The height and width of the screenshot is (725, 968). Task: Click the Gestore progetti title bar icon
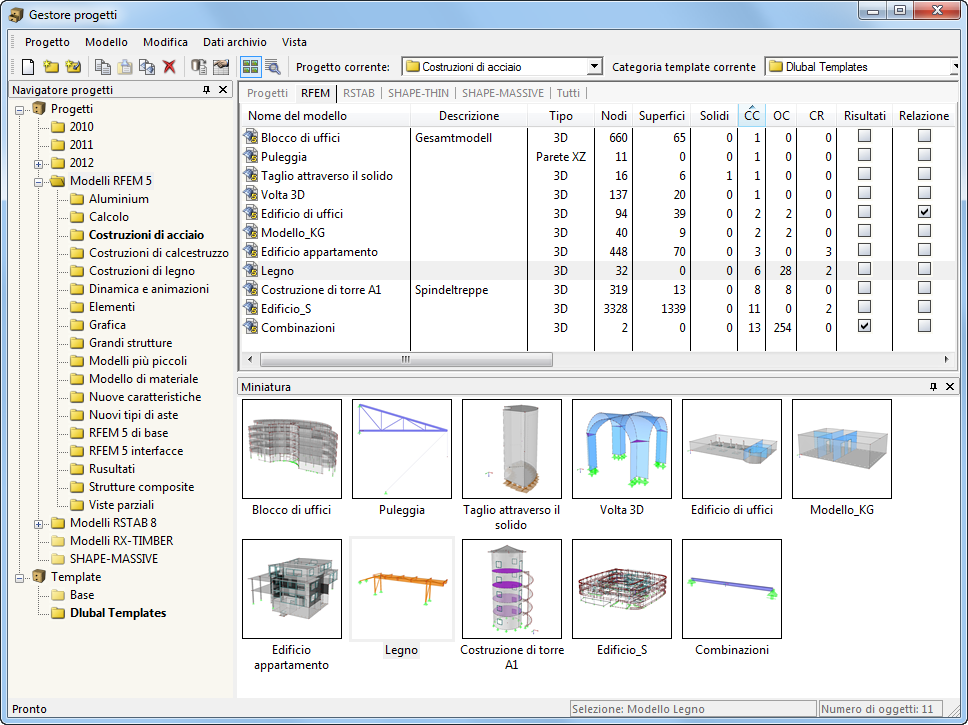16,15
